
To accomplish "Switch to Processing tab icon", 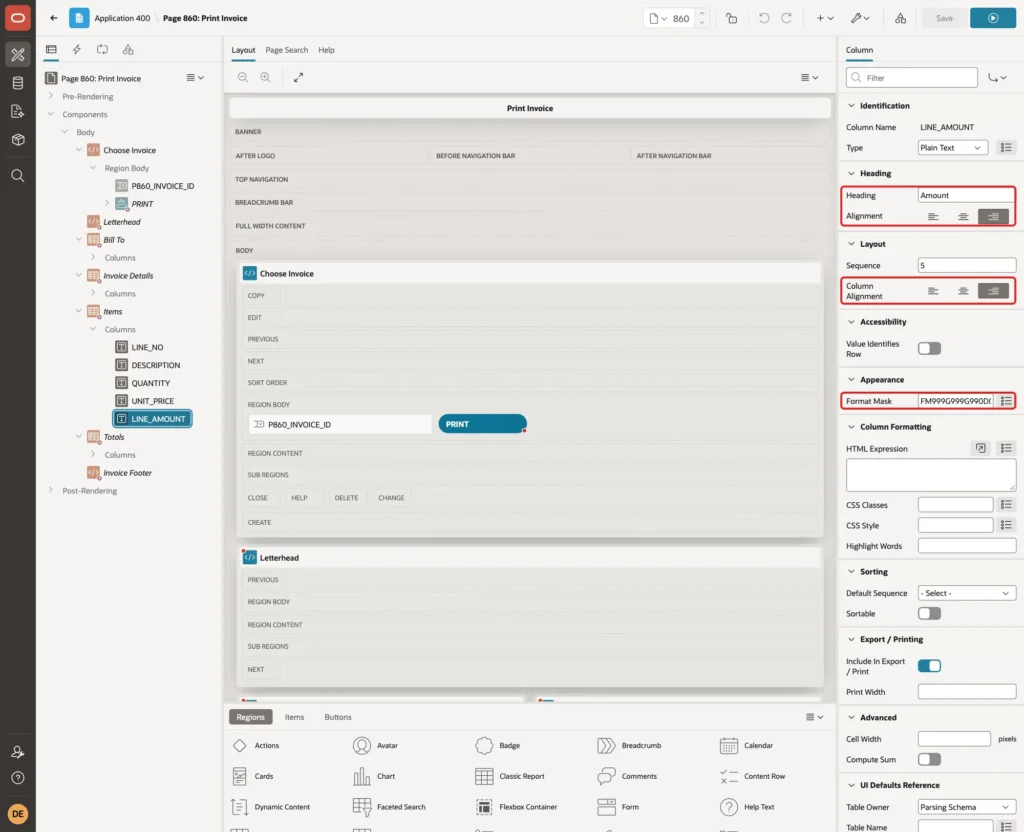I will (103, 50).
